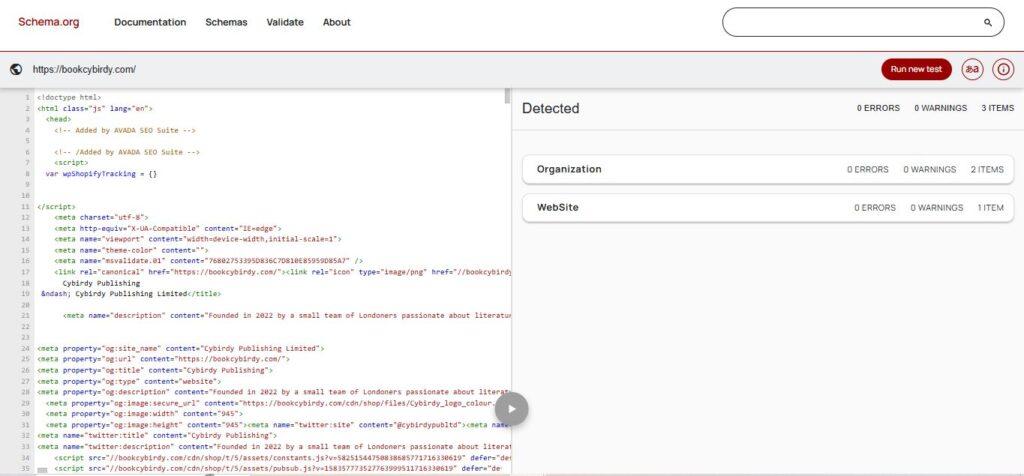The image size is (1024, 476).
Task: Click the Run new test button
Action: 916,69
